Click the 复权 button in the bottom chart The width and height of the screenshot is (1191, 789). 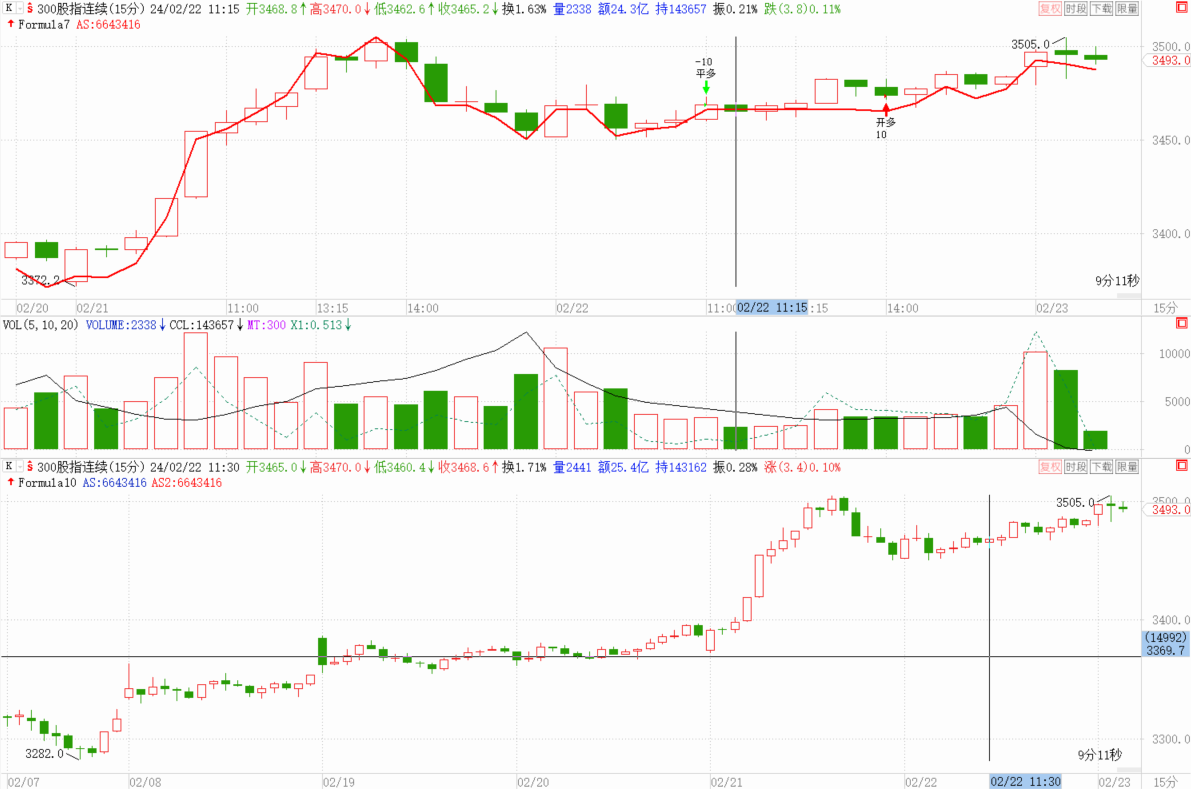[x=1050, y=466]
